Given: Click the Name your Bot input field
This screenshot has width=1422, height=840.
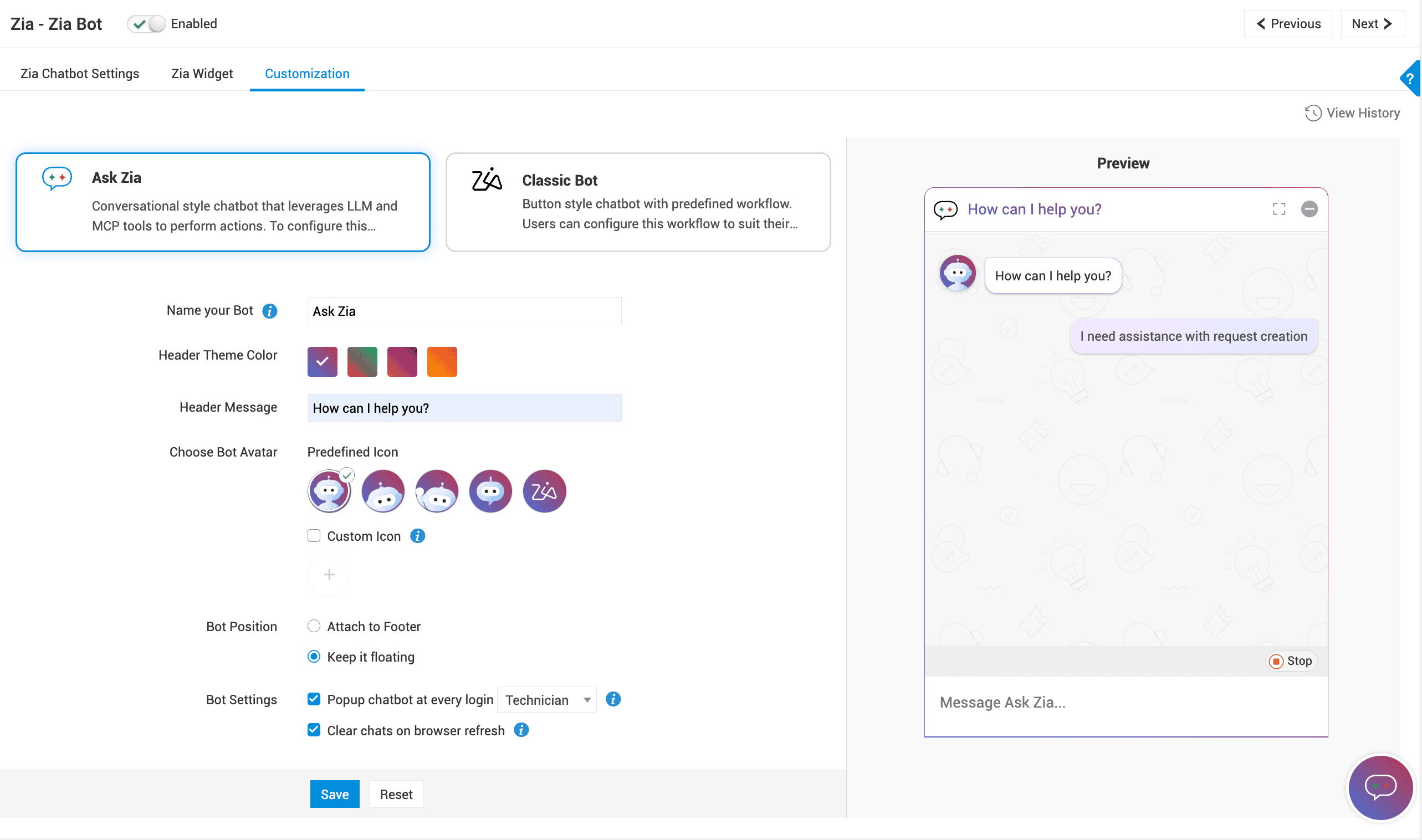Looking at the screenshot, I should tap(465, 311).
